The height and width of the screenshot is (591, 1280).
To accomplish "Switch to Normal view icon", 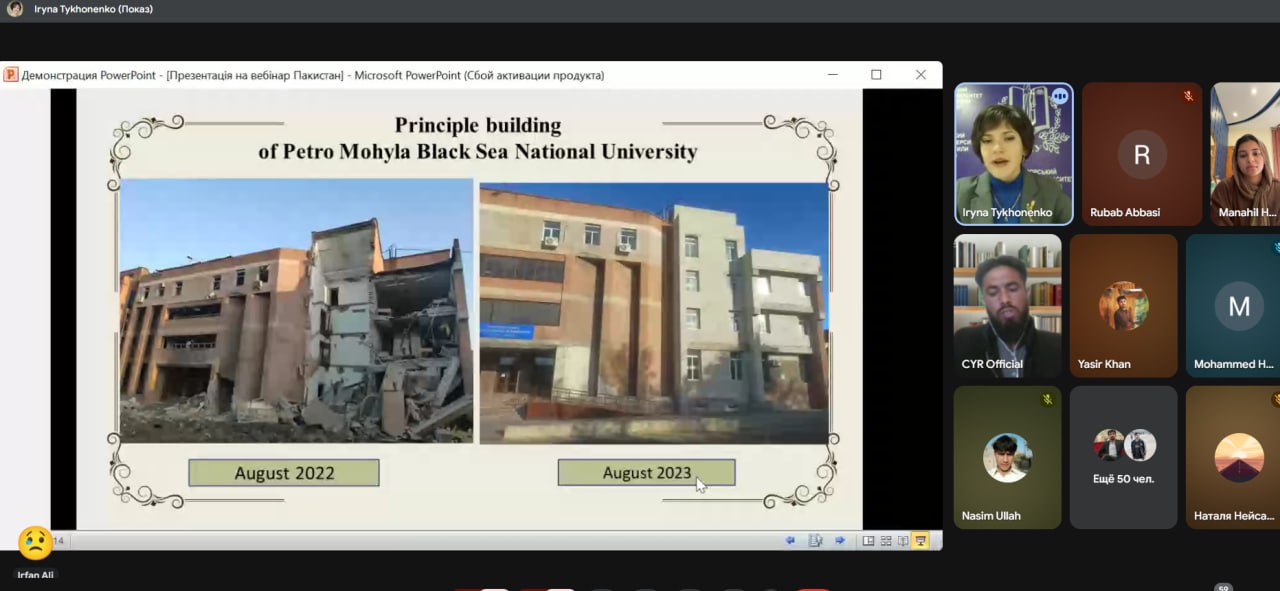I will tap(868, 541).
